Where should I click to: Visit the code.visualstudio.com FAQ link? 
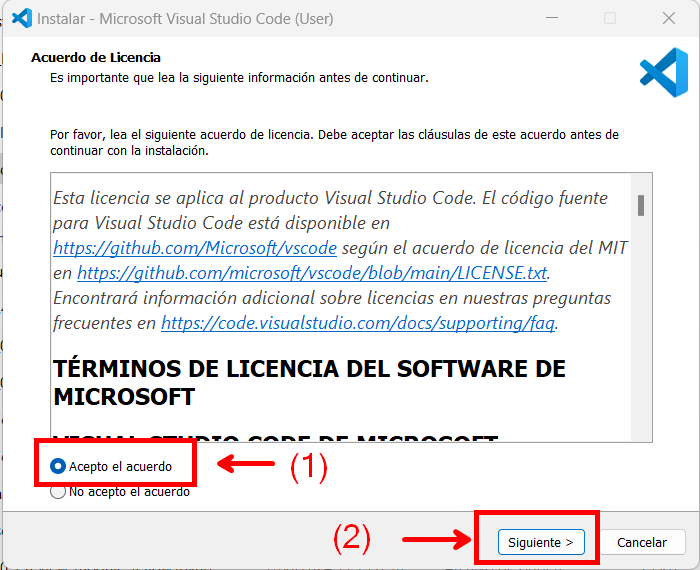pyautogui.click(x=358, y=323)
